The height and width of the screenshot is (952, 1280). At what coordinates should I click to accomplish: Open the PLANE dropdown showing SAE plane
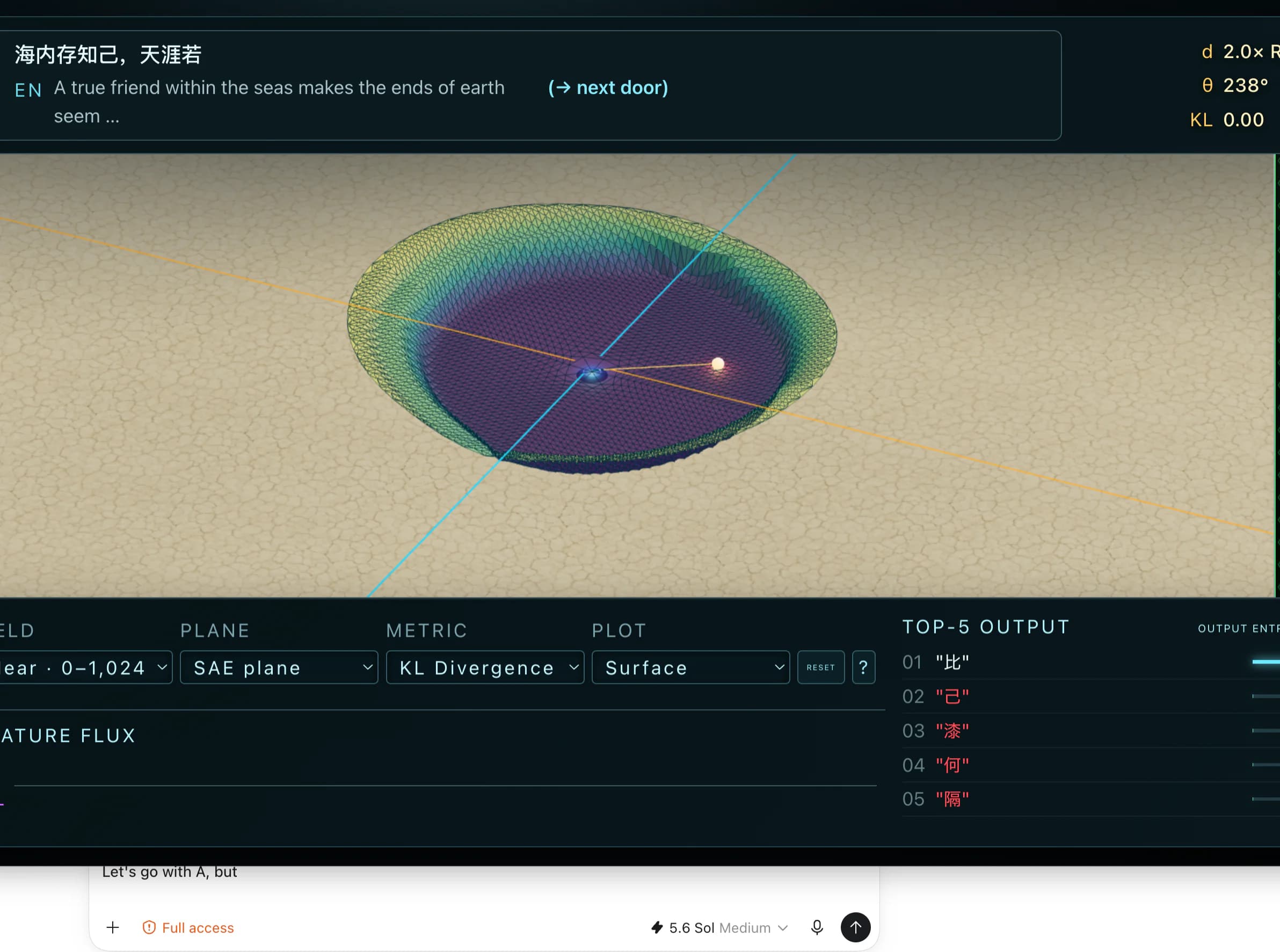point(279,667)
